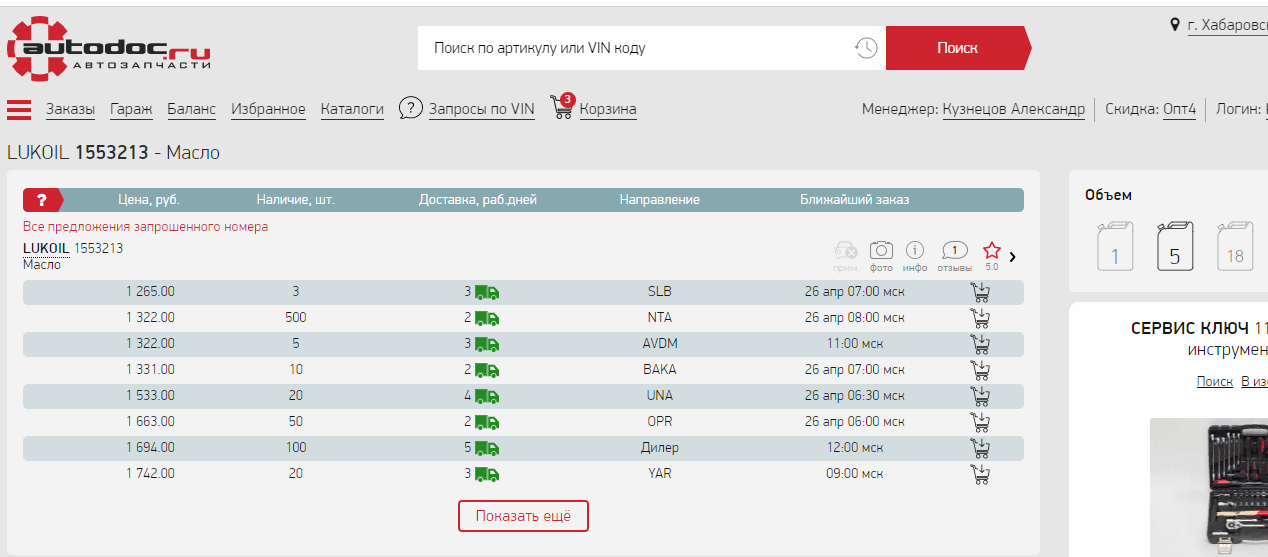Click the Направление column header
The width and height of the screenshot is (1268, 557).
(x=660, y=200)
